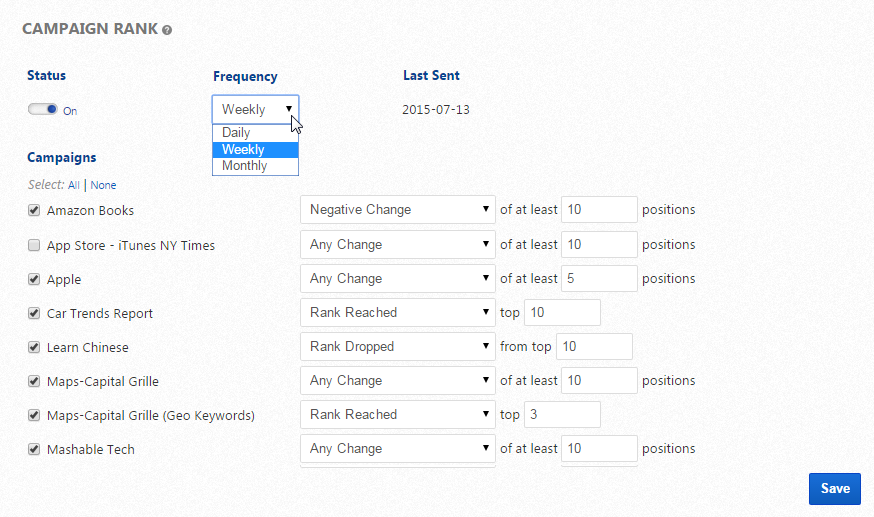Viewport: 874px width, 517px height.
Task: Toggle the Status switch off
Action: (x=44, y=110)
